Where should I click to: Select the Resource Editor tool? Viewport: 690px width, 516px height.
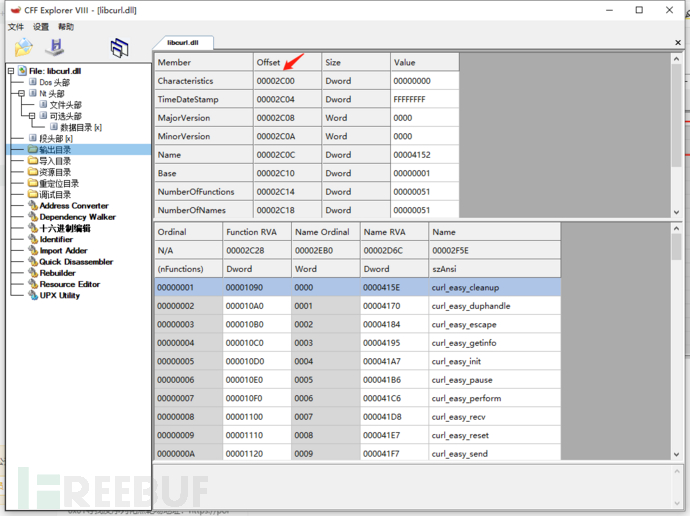(x=71, y=285)
